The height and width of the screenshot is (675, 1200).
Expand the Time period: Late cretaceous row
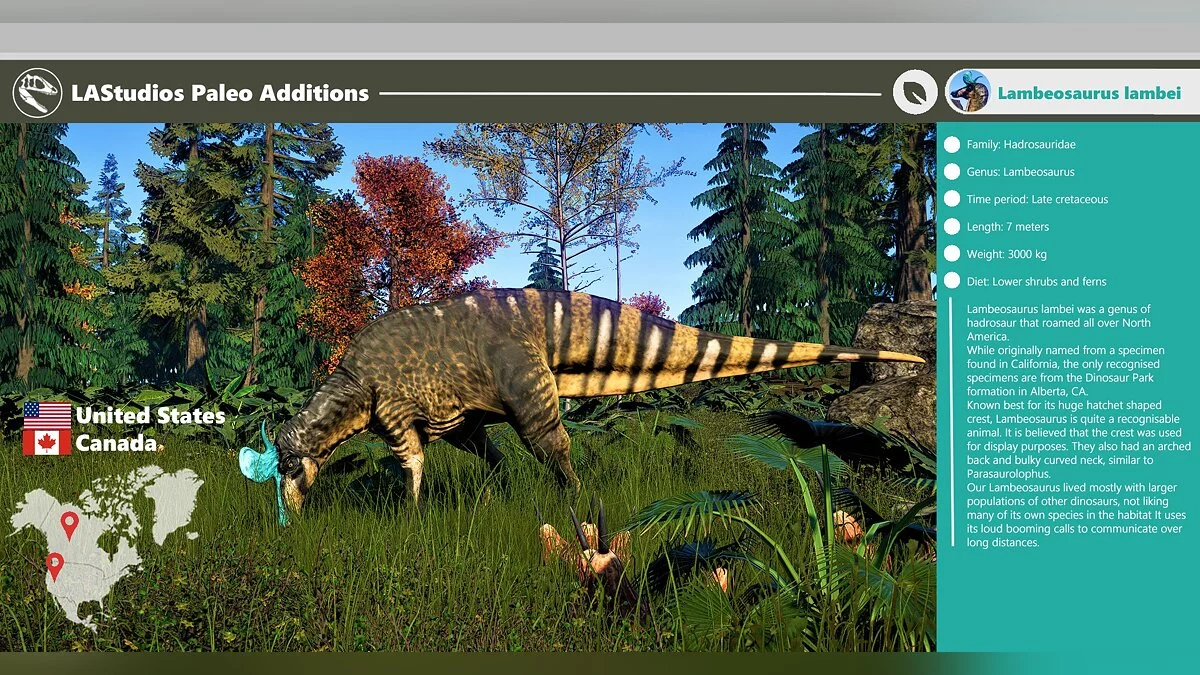pos(1035,199)
